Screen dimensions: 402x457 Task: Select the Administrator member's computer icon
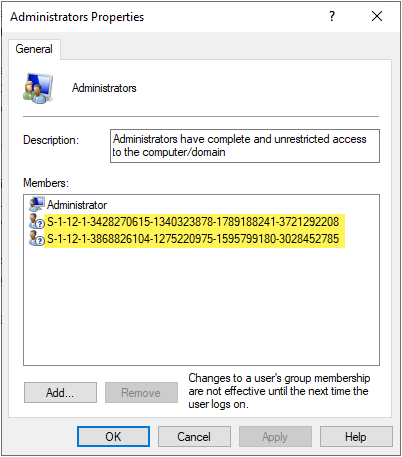37,204
